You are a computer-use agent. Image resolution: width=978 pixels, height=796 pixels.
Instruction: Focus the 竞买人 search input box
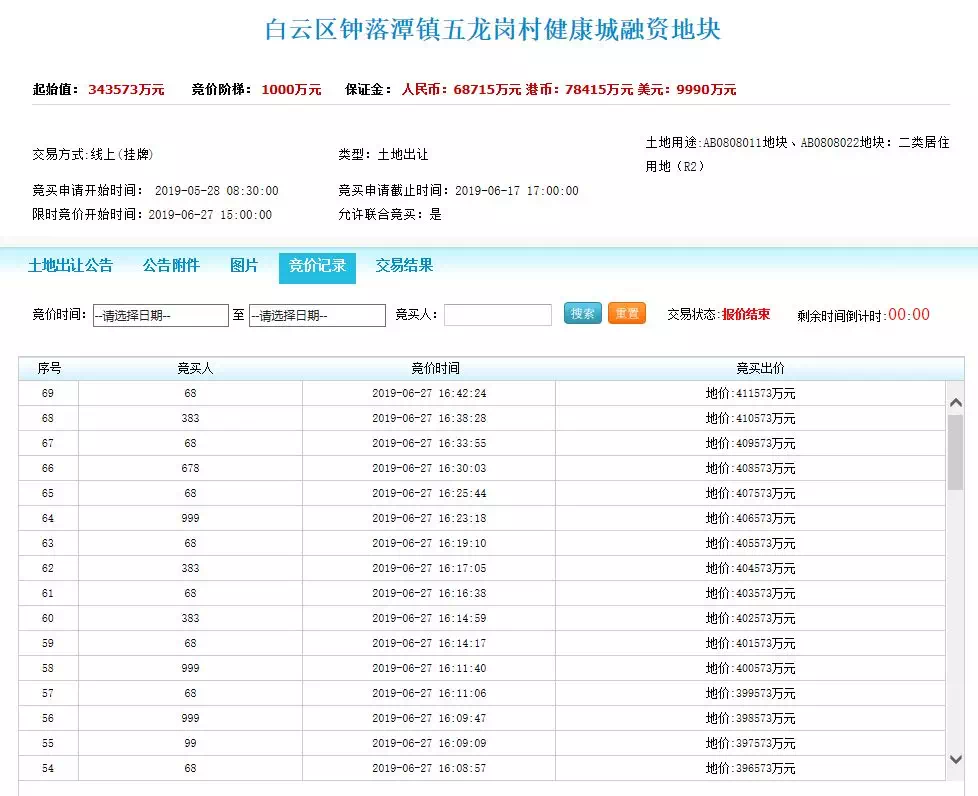pos(497,315)
